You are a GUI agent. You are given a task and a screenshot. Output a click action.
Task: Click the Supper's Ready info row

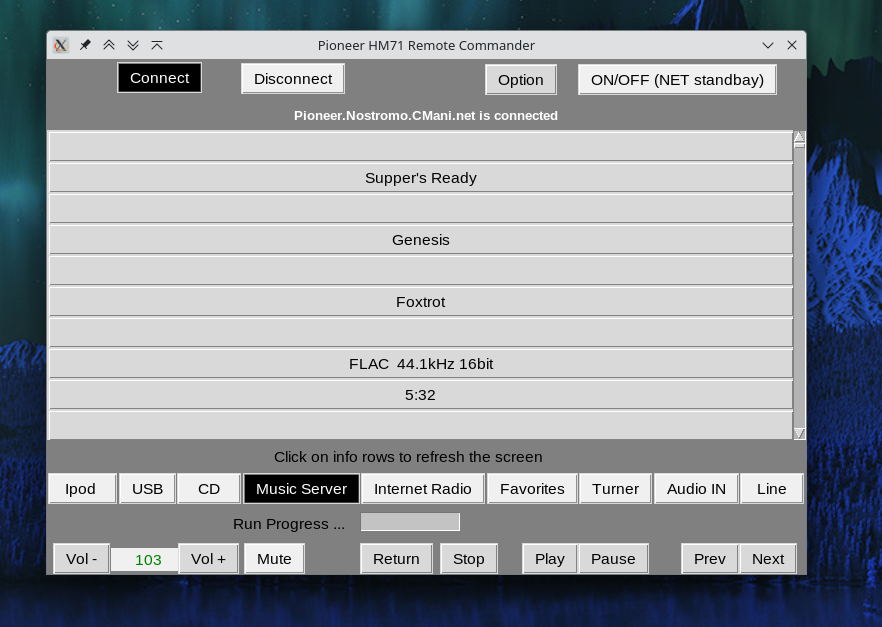[x=421, y=178]
